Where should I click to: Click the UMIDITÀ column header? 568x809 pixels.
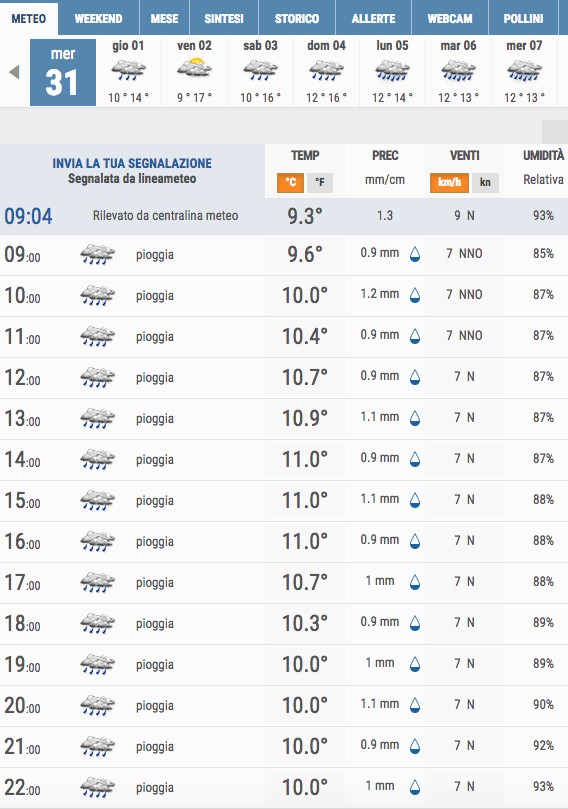544,155
